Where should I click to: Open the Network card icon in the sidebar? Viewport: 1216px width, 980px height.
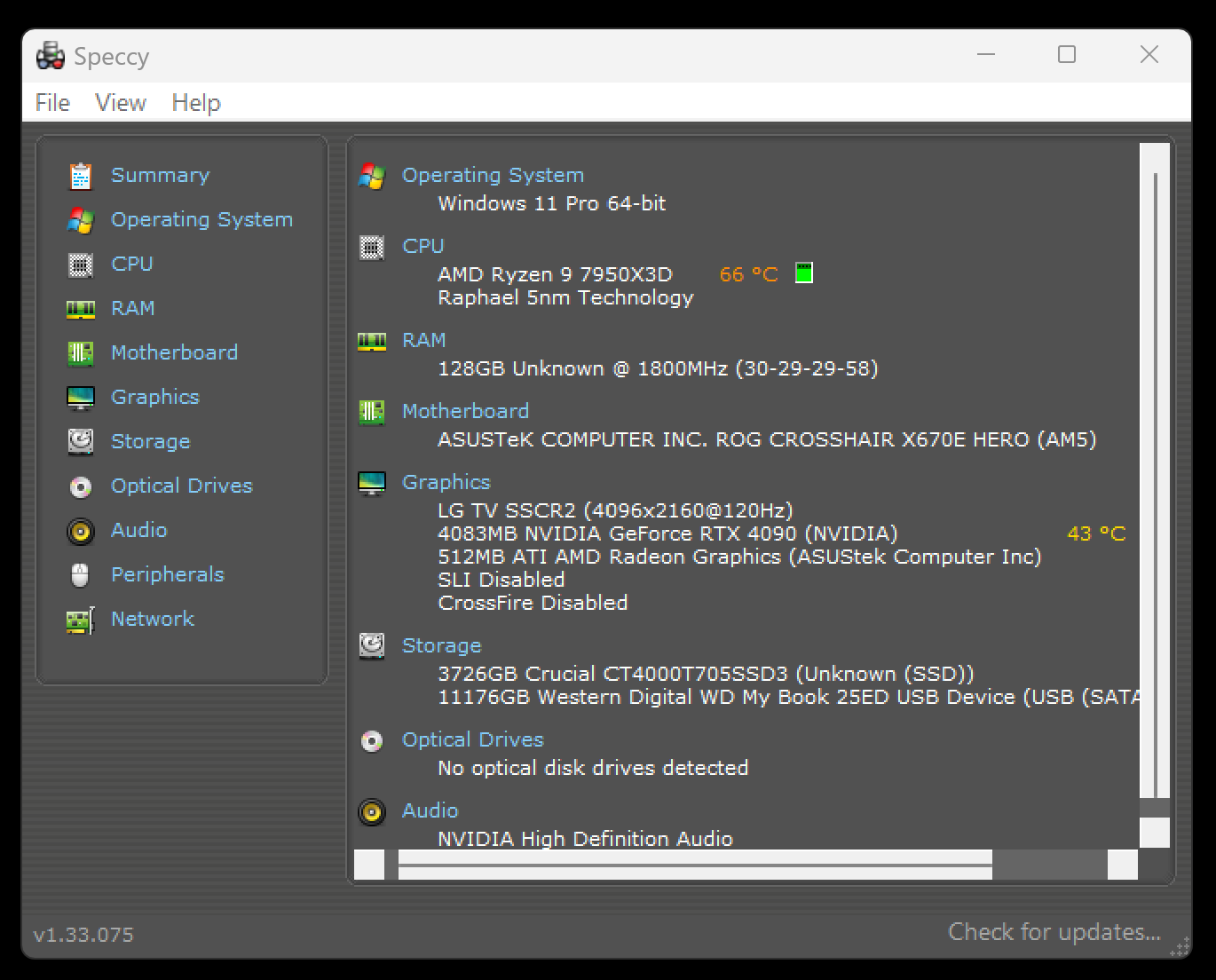81,620
